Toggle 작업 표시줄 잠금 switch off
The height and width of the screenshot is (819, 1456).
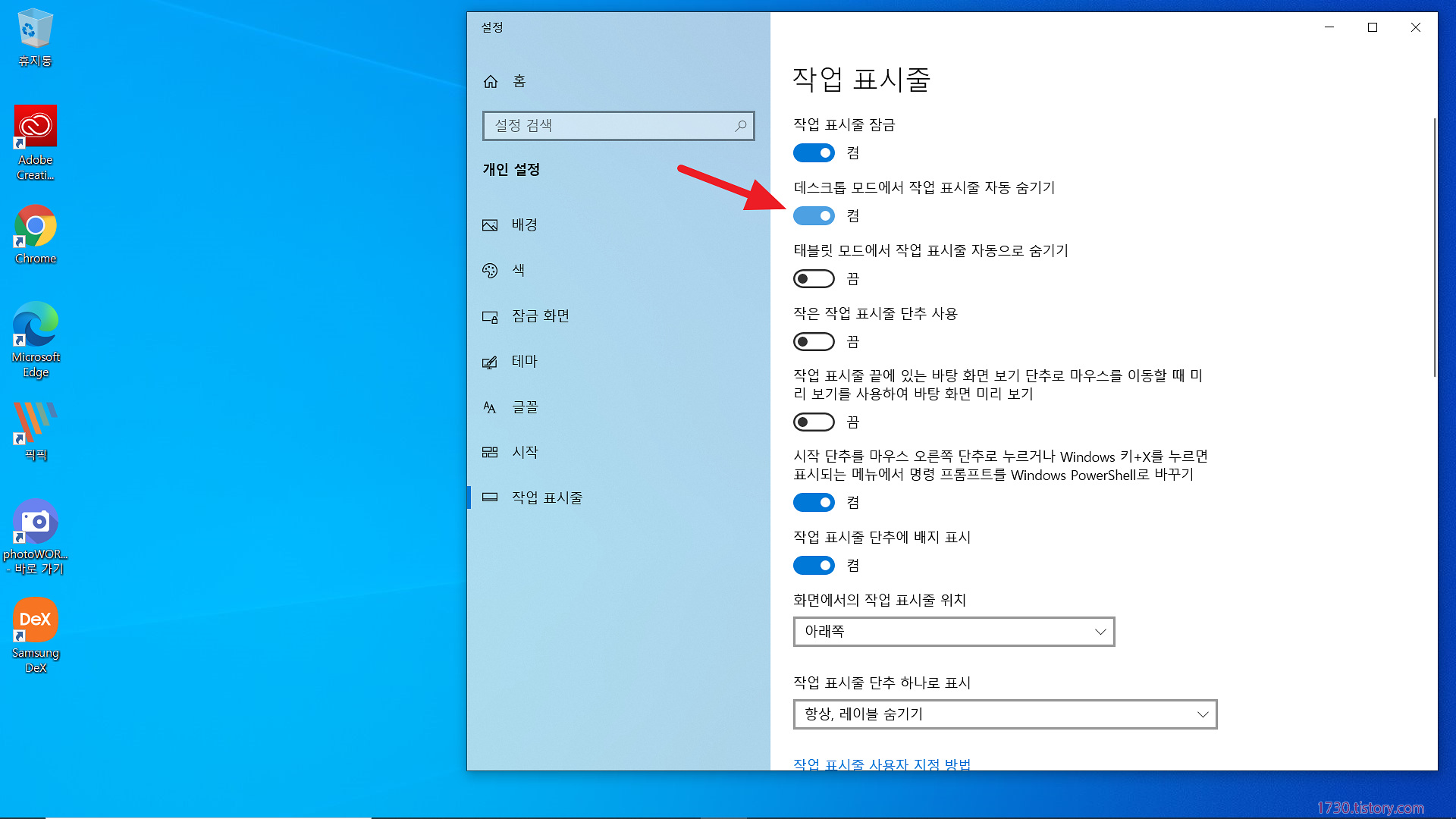(814, 153)
